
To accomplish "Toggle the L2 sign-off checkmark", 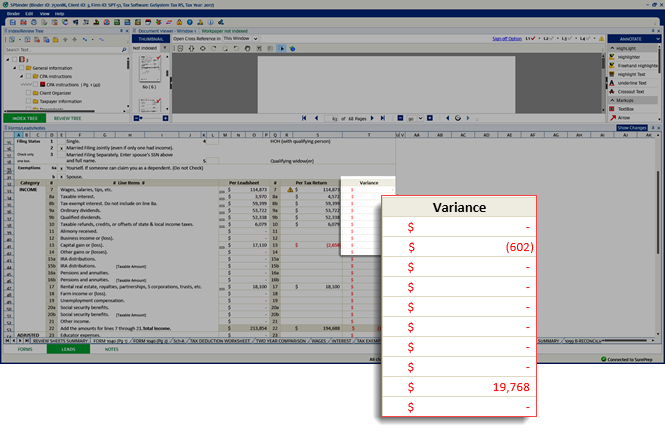I will (x=550, y=39).
